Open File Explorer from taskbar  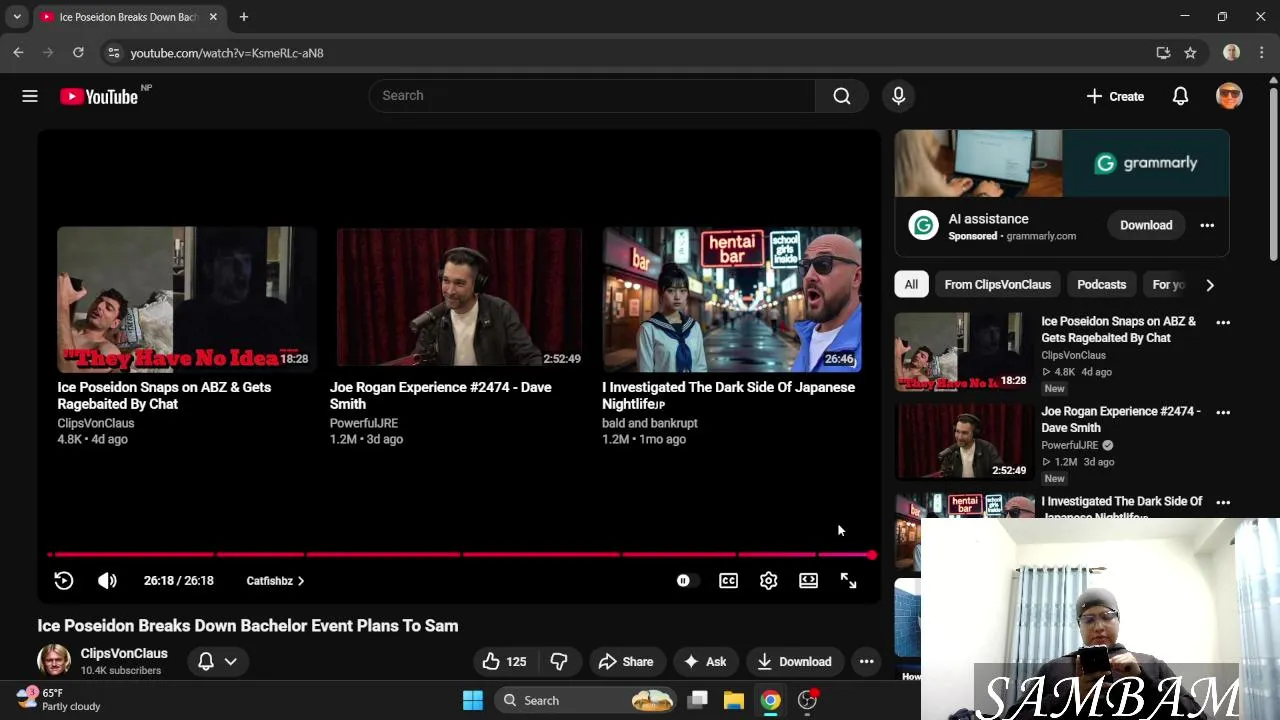(x=734, y=700)
